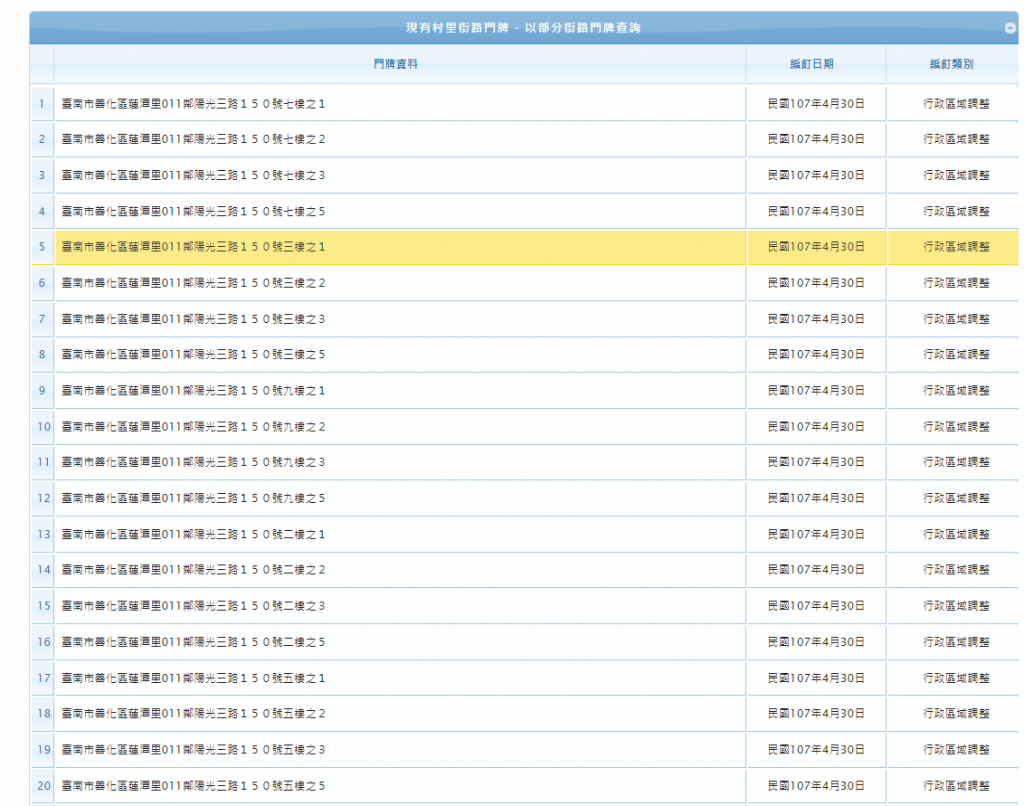Sort by the 編釘類別 column header
This screenshot has height=806, width=1024.
[x=952, y=64]
